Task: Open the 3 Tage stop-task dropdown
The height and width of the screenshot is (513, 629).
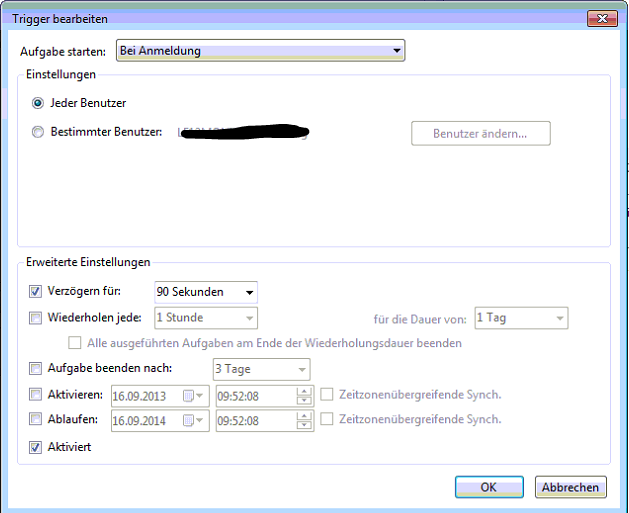Action: (x=301, y=370)
